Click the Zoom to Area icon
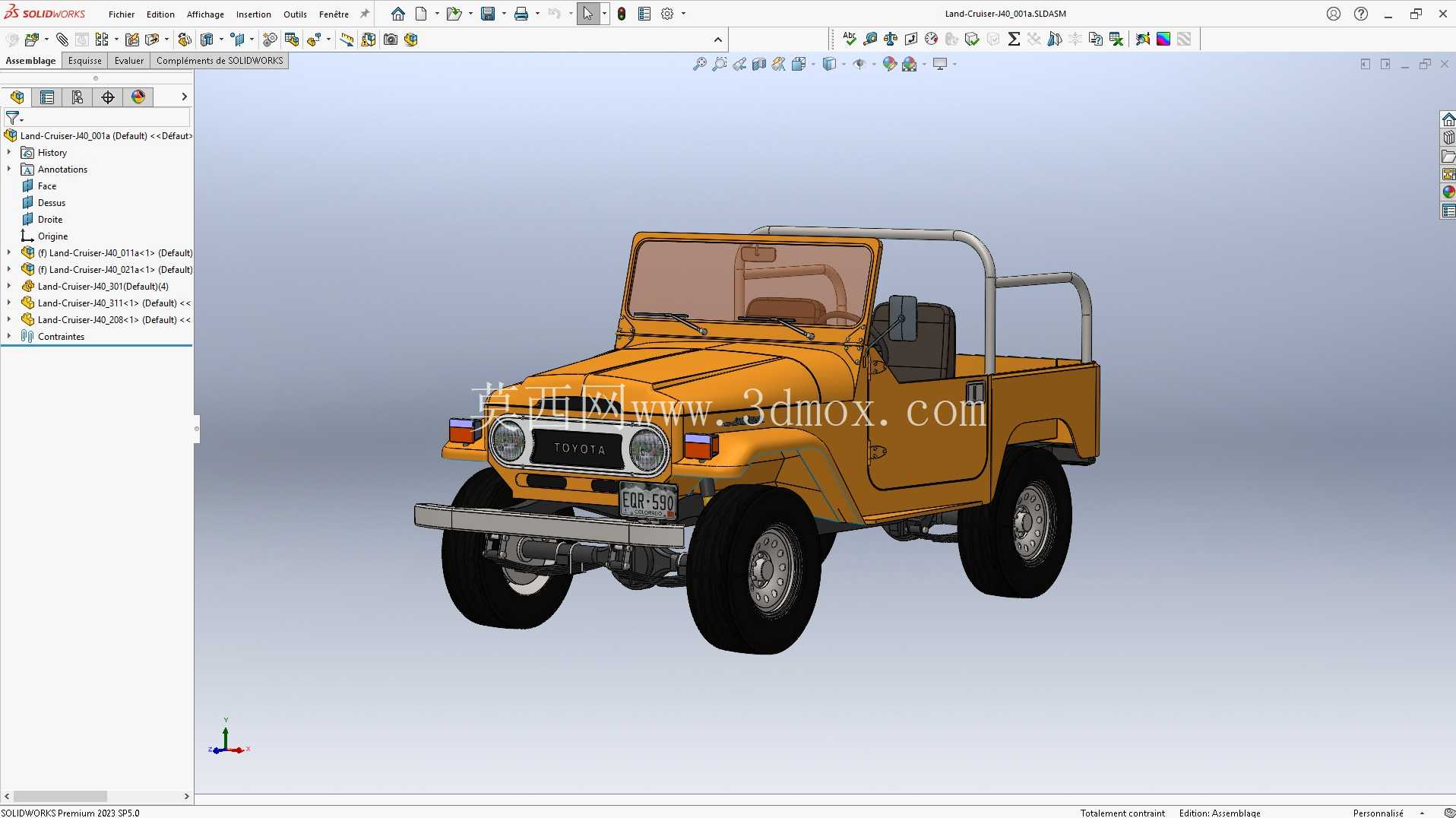This screenshot has width=1456, height=818. point(720,65)
